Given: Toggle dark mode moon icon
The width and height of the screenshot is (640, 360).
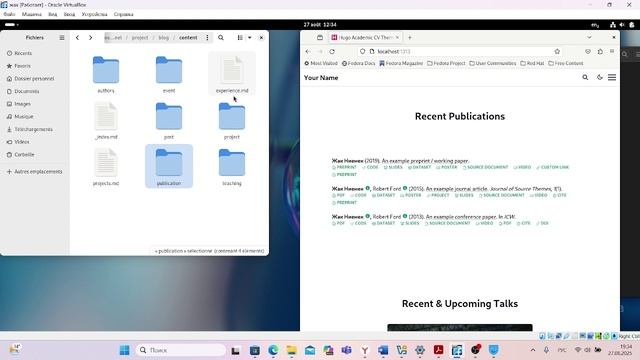Looking at the screenshot, I should [x=599, y=77].
